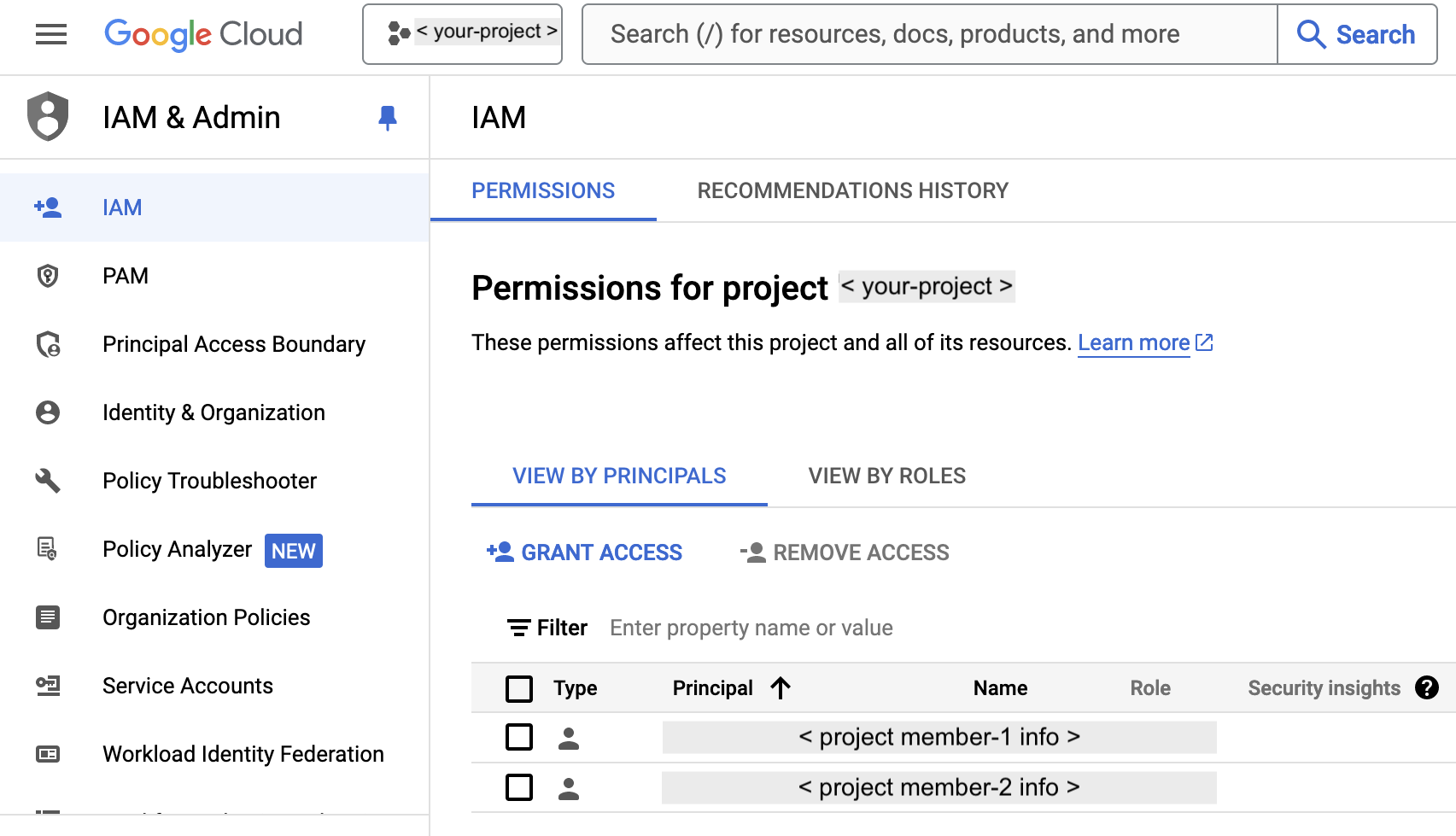1456x836 pixels.
Task: Toggle the select-all checkbox in table header
Action: click(x=519, y=688)
